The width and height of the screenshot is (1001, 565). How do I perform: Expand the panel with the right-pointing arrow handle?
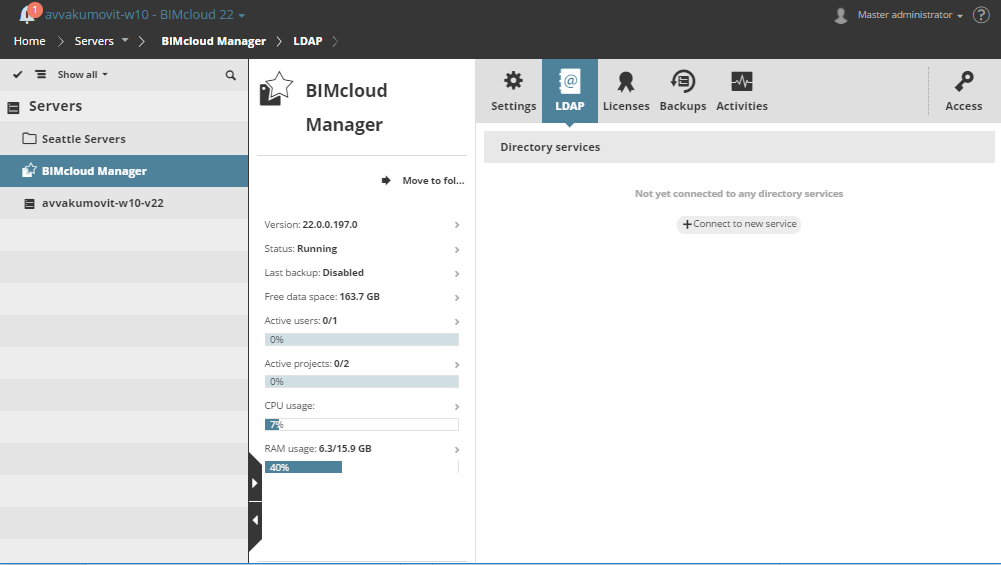[x=255, y=483]
